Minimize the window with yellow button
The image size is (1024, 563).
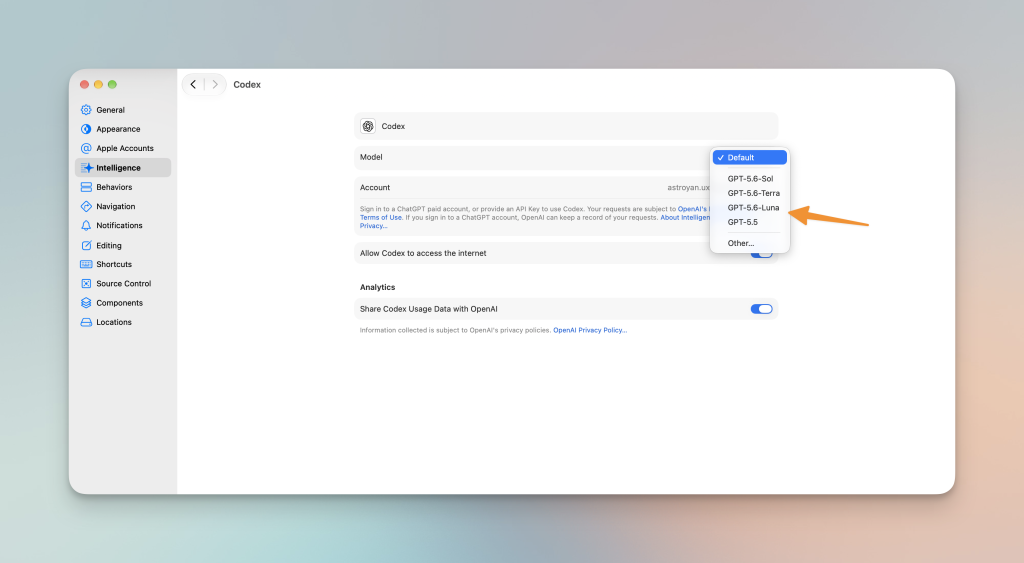98,84
